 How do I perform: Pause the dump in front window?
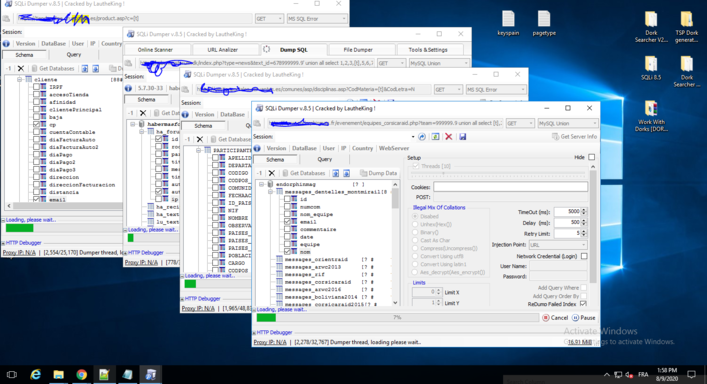(x=583, y=318)
